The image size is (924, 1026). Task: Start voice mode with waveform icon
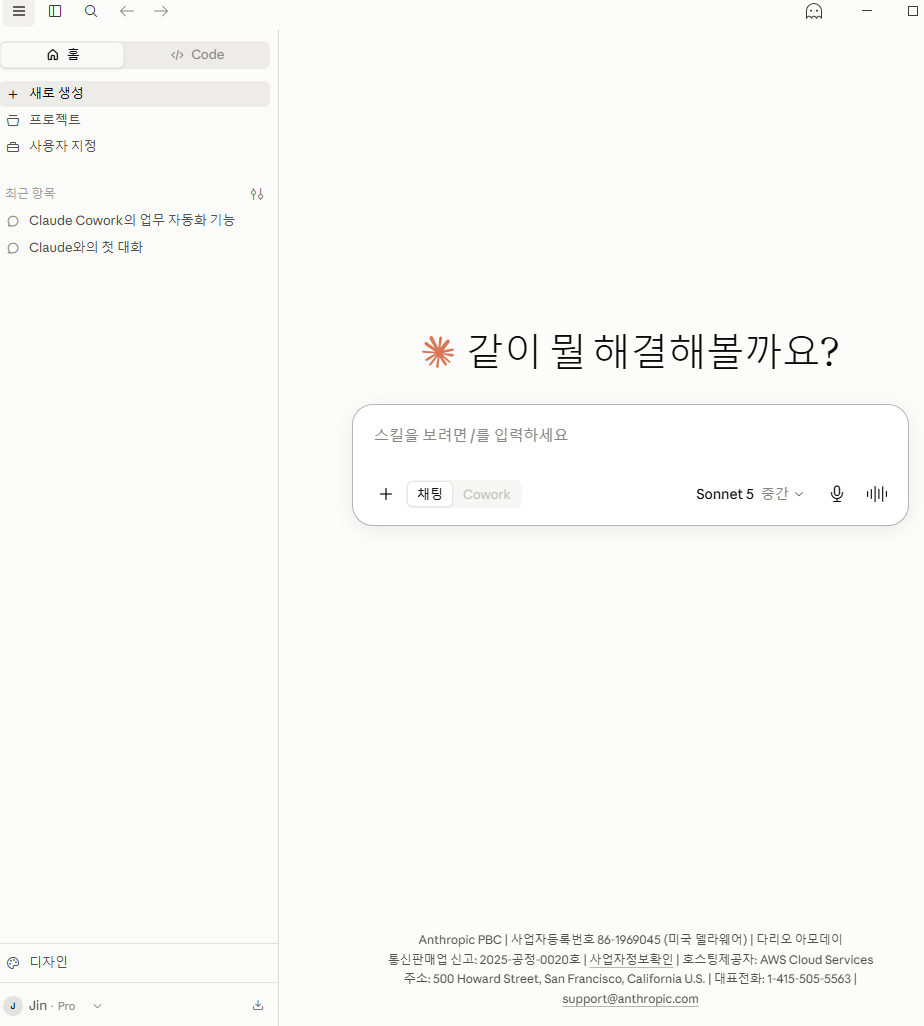pos(876,494)
